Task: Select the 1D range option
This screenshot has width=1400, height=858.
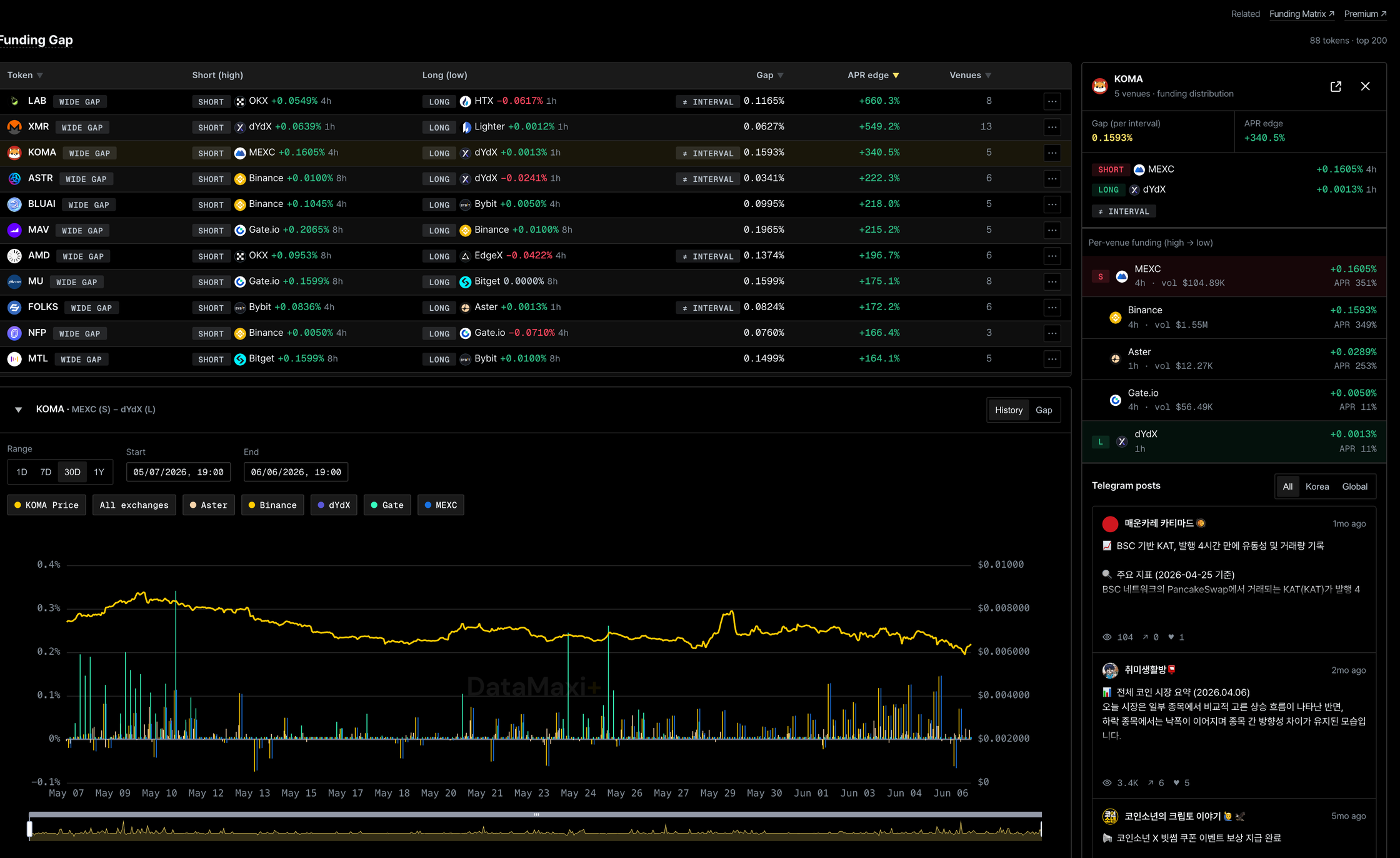Action: coord(22,472)
